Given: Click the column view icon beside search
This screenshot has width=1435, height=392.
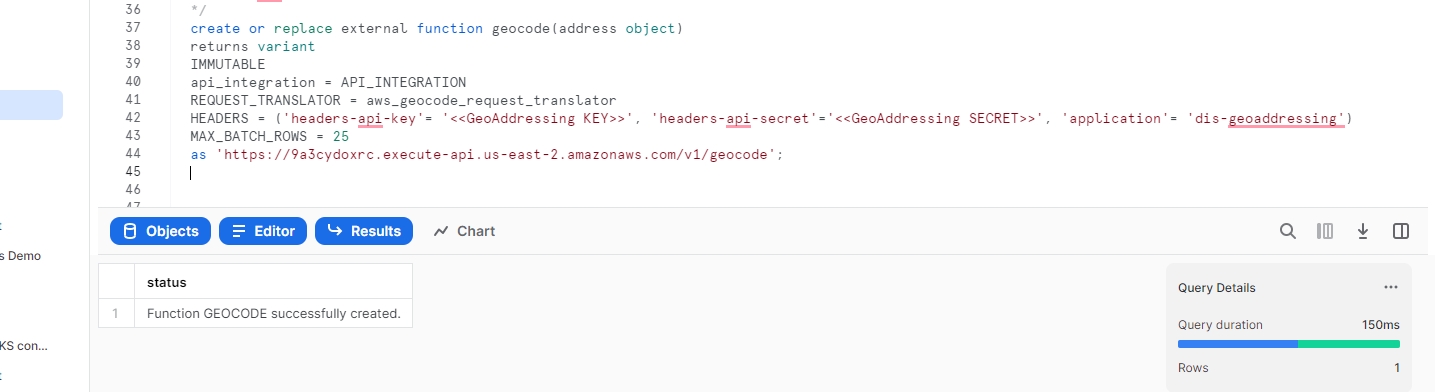Looking at the screenshot, I should point(1325,231).
